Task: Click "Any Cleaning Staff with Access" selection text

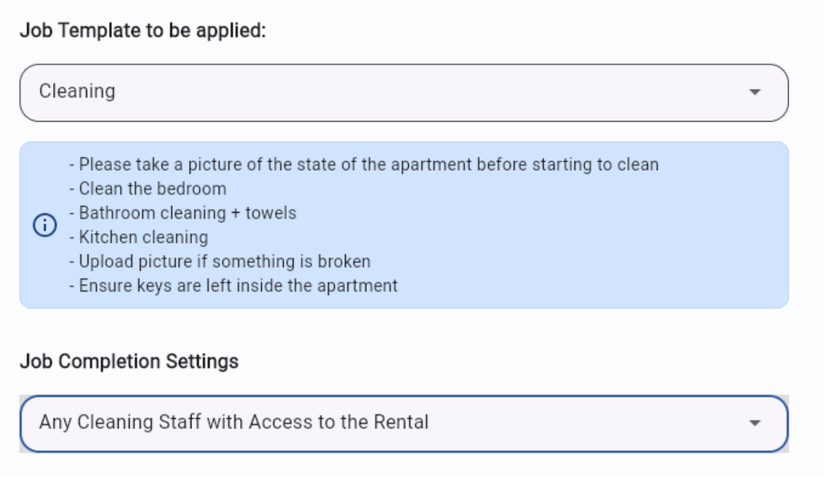Action: (x=233, y=422)
